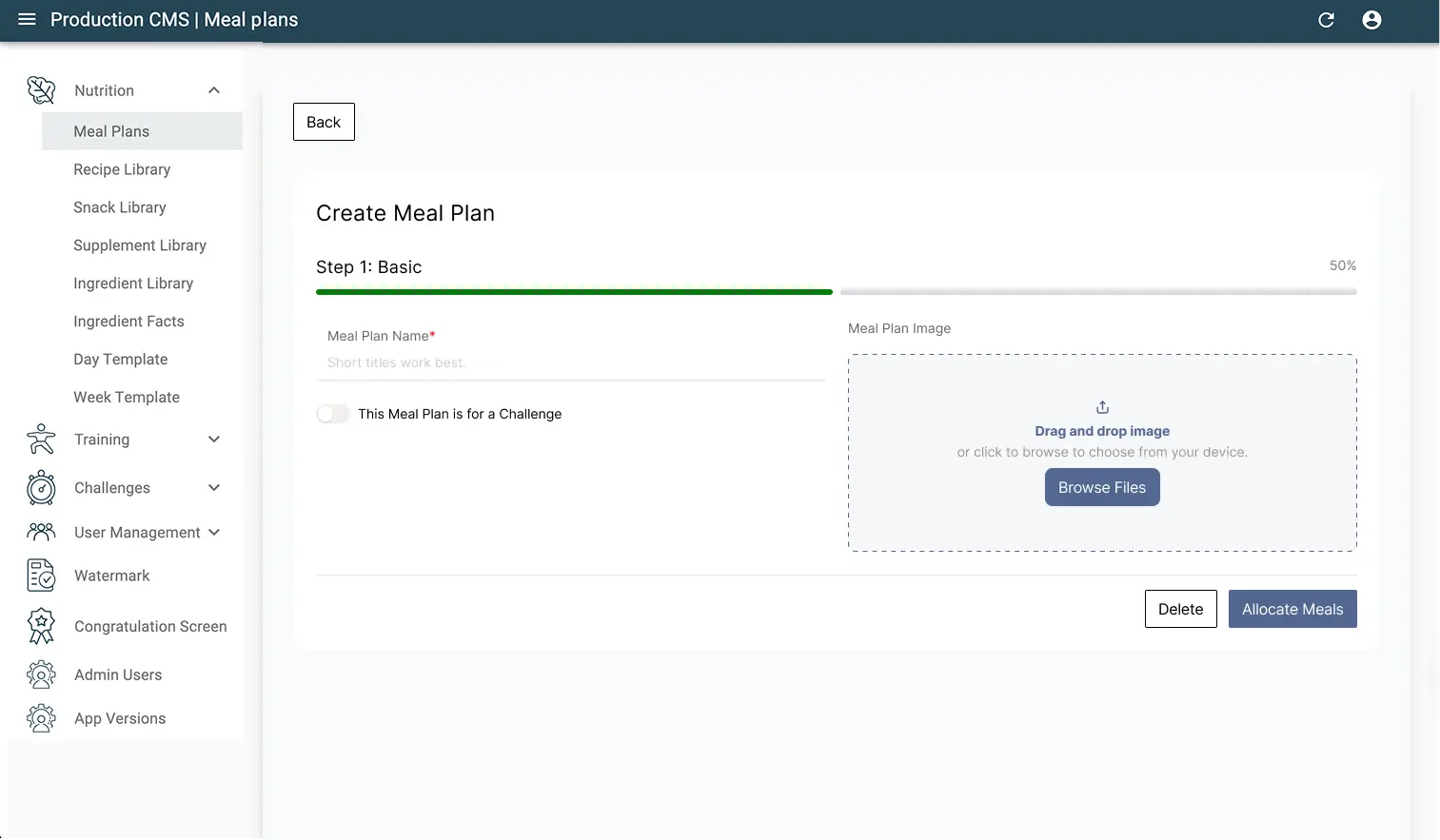Click the Drag and drop image text
Screen dimensions: 1440x840
pyautogui.click(x=1102, y=431)
